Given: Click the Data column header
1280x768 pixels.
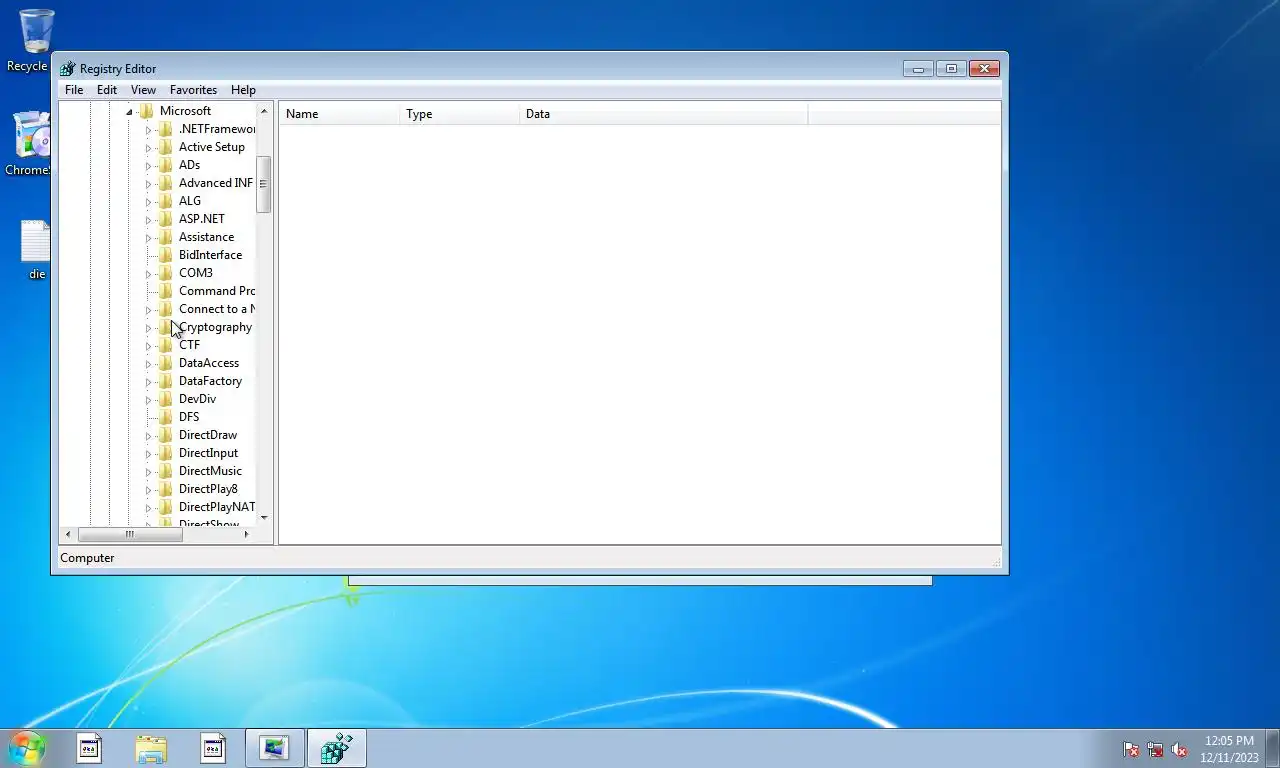Looking at the screenshot, I should [663, 114].
